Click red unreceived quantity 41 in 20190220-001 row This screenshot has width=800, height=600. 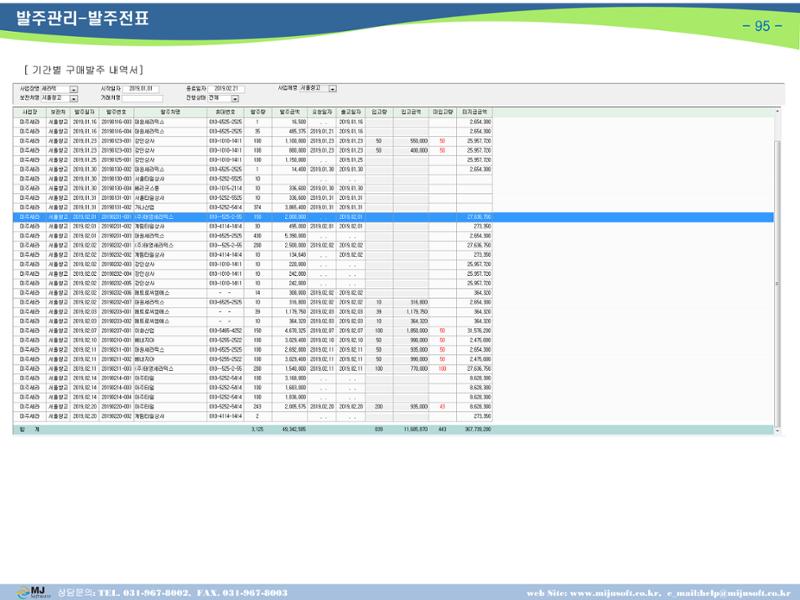tap(442, 407)
